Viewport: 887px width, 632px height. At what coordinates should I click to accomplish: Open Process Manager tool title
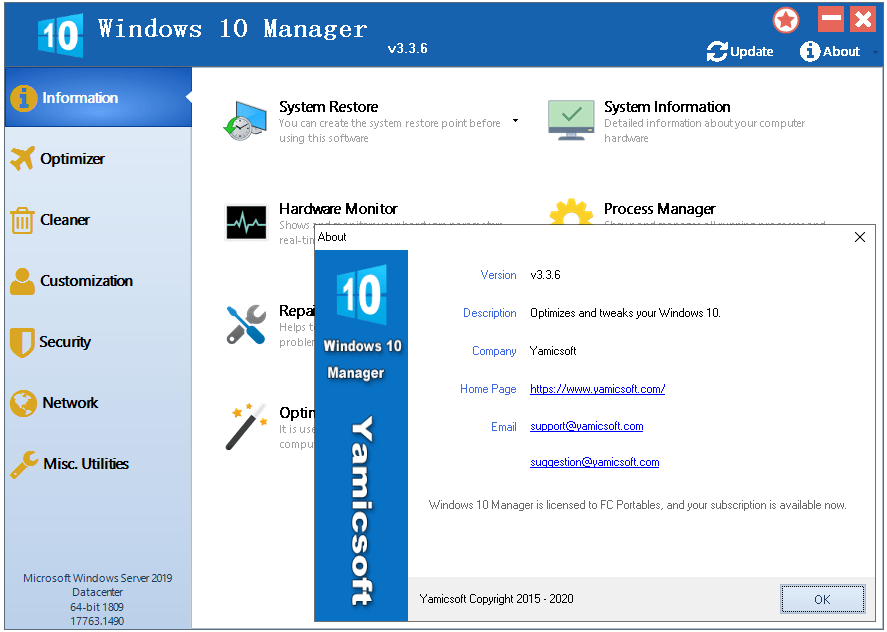660,209
